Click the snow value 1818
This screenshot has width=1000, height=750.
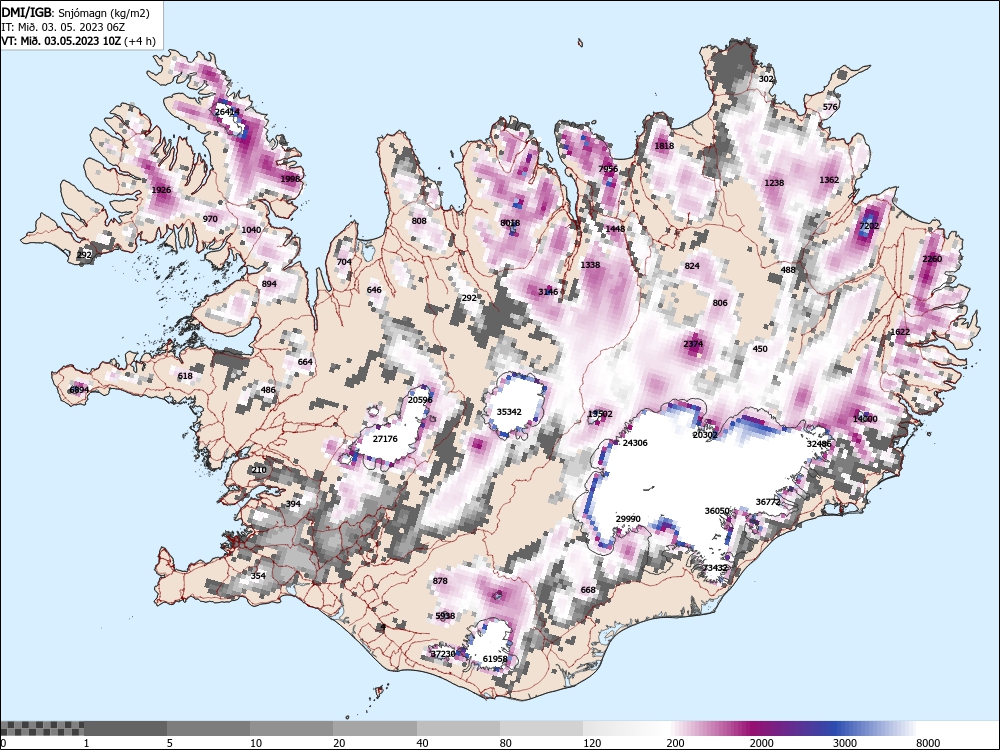pos(664,146)
